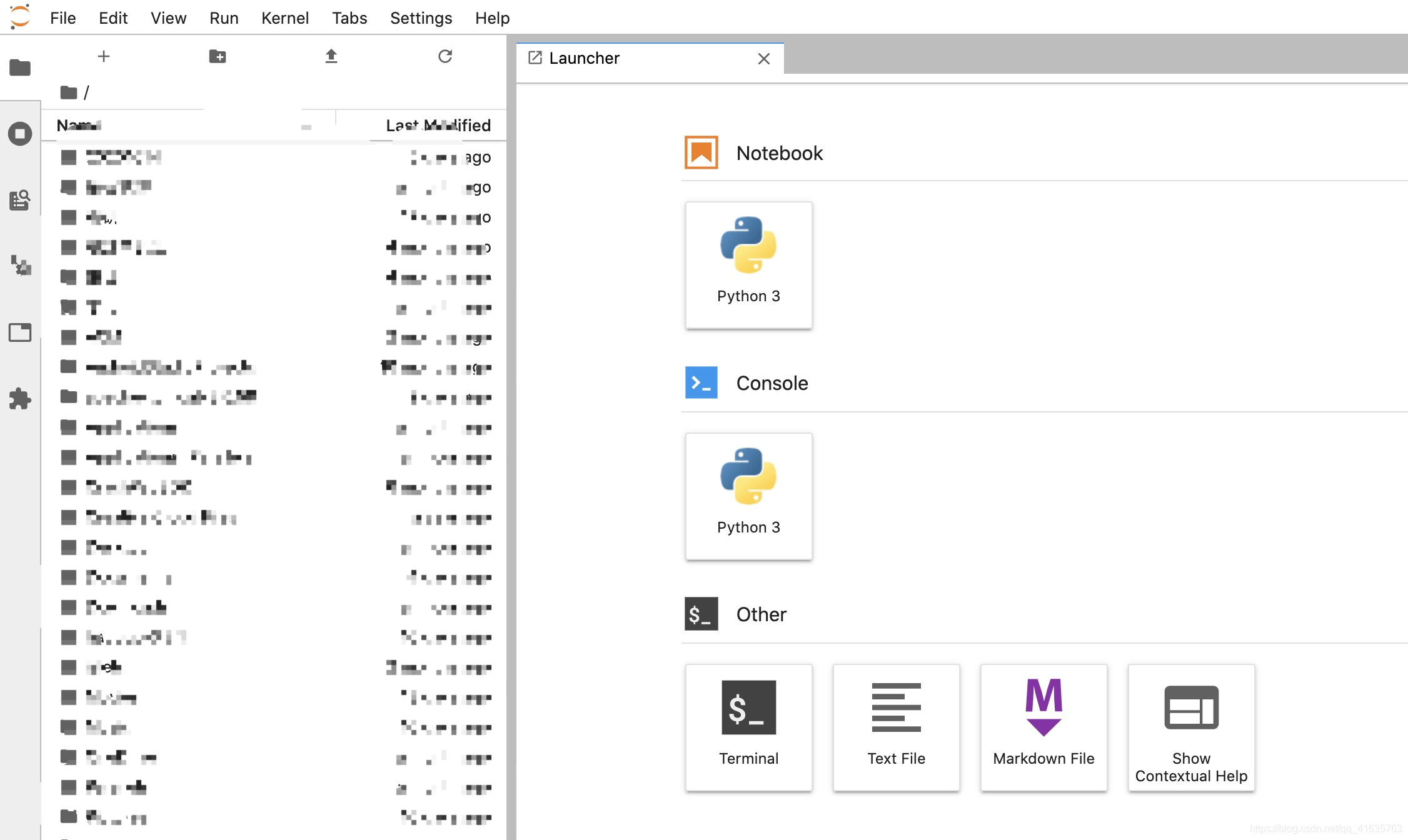Open the Extension Manager puzzle icon
Image resolution: width=1408 pixels, height=840 pixels.
coord(20,399)
